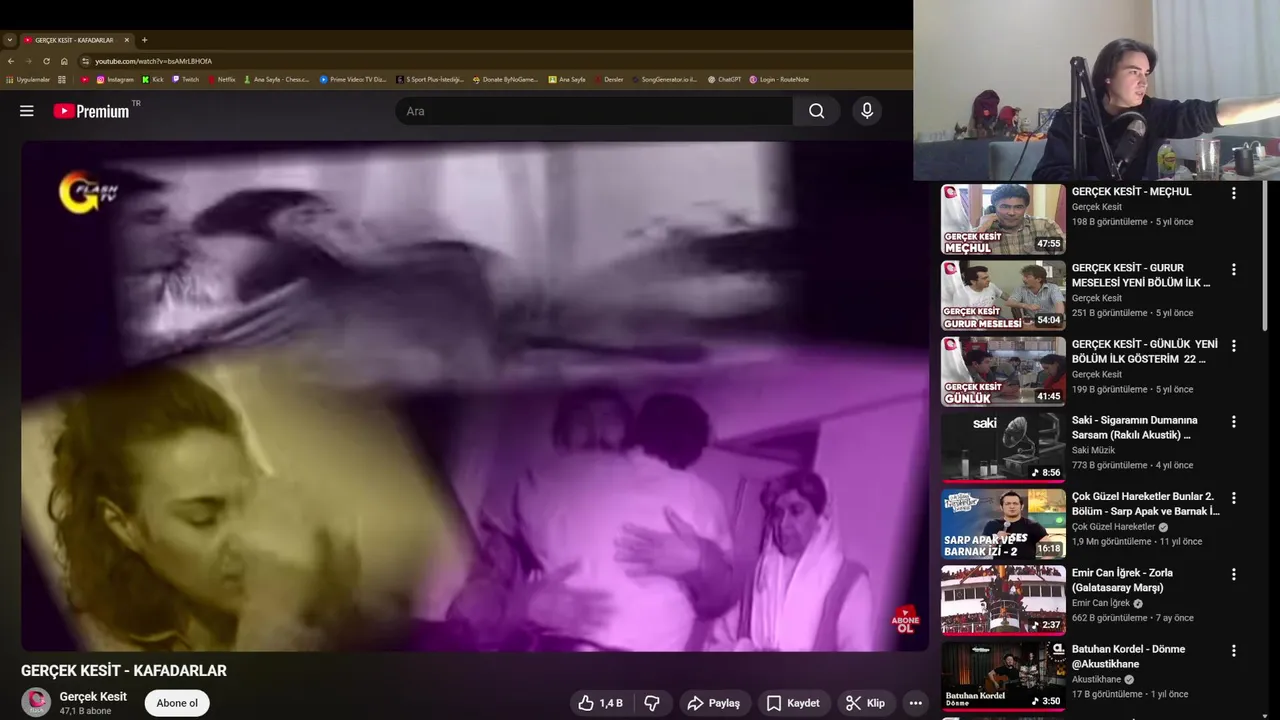This screenshot has height=720, width=1280.
Task: Open the Instagram bookmark
Action: point(115,79)
